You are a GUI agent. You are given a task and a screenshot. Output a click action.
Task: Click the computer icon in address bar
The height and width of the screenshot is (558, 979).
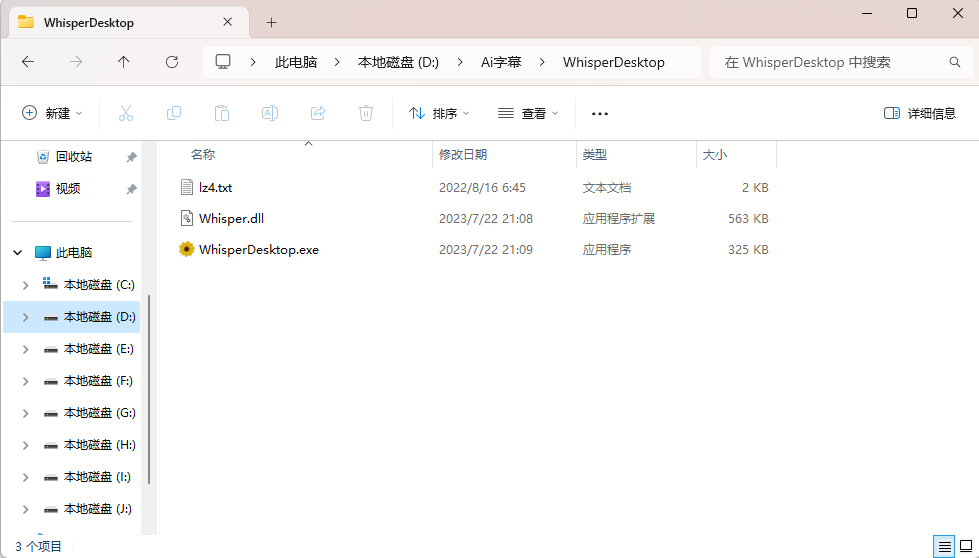pyautogui.click(x=223, y=62)
